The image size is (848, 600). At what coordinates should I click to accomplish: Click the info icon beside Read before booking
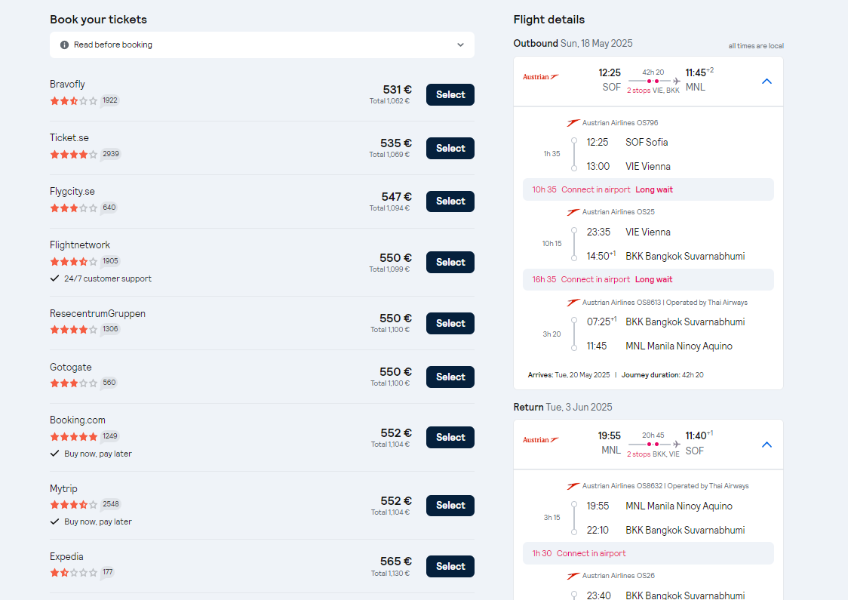point(64,45)
